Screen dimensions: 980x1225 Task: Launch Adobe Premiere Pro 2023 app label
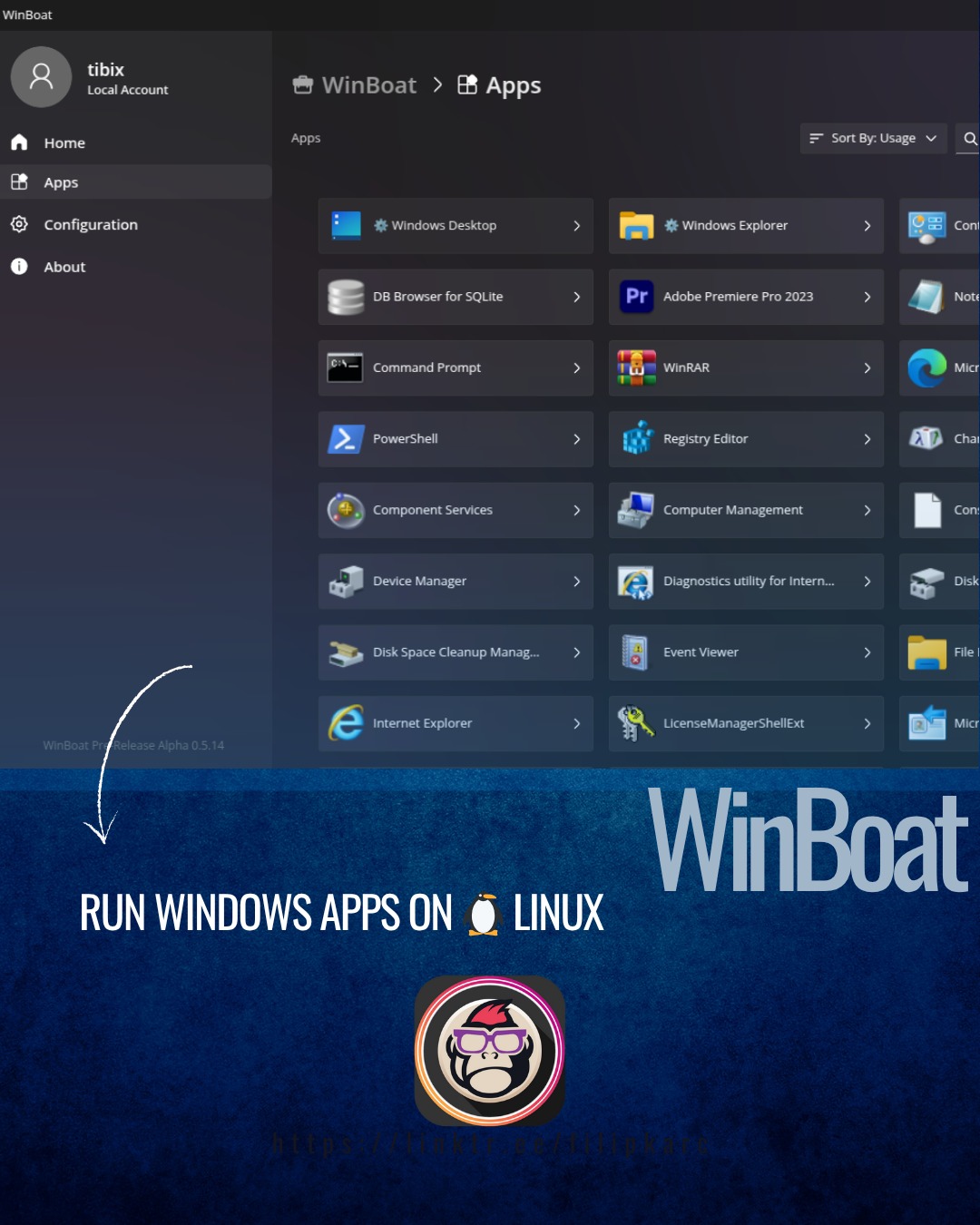pos(738,297)
